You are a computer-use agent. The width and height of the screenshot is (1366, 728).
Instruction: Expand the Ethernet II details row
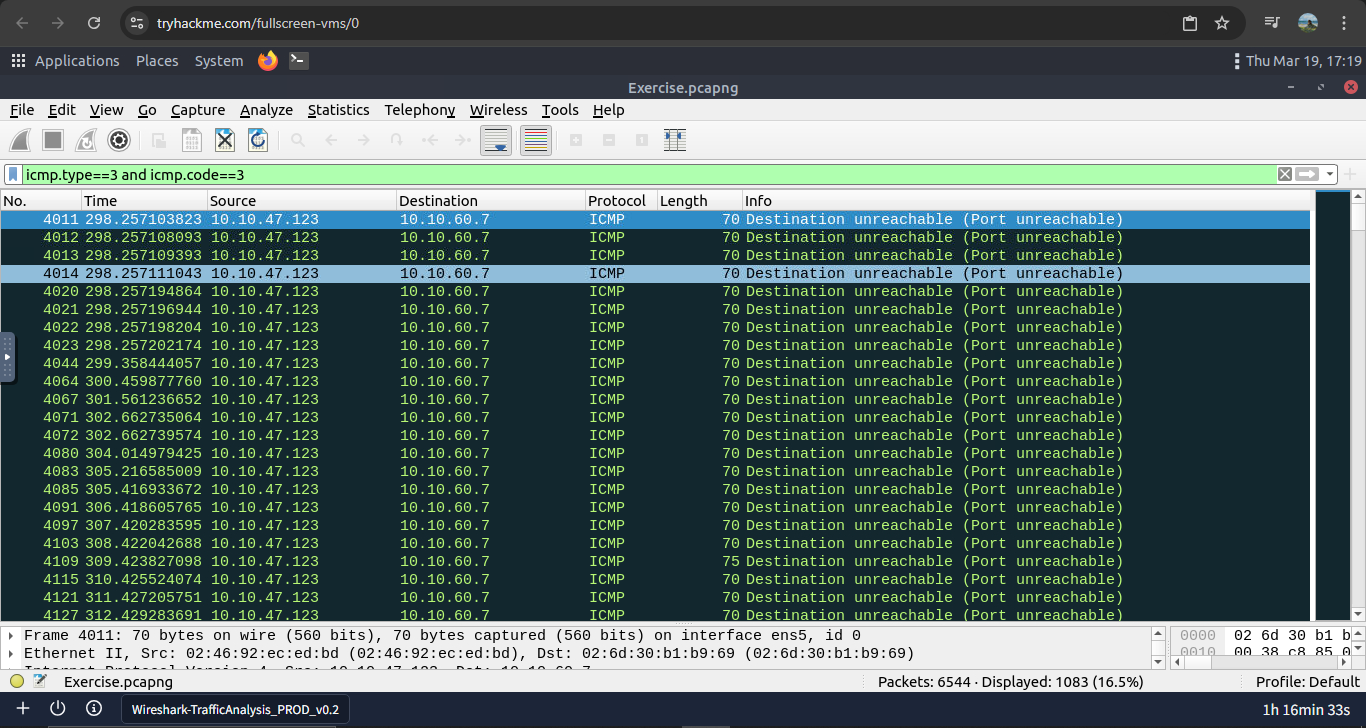pyautogui.click(x=11, y=654)
